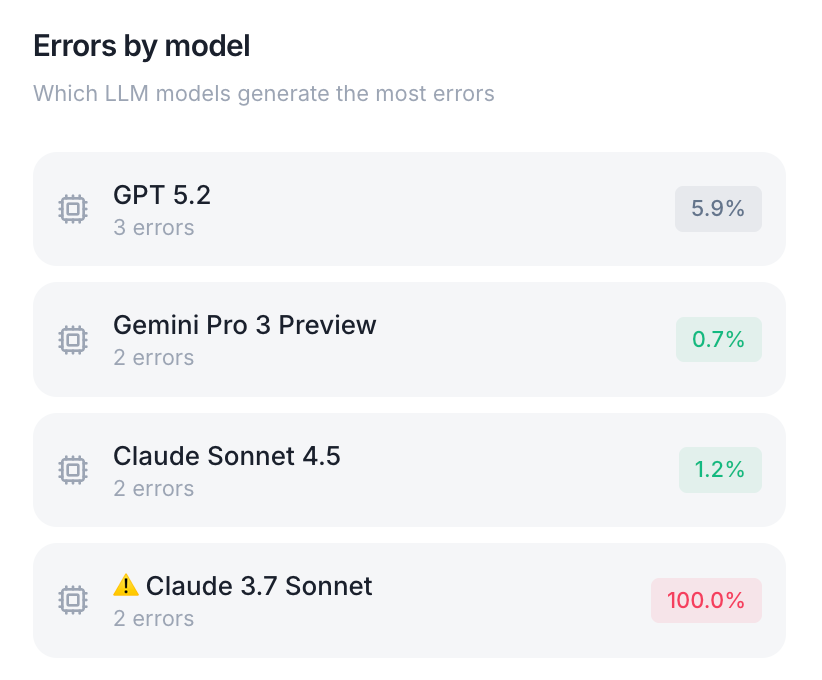The width and height of the screenshot is (822, 680).
Task: Click the chip icon beside Claude Sonnet 4.5
Action: 72,470
